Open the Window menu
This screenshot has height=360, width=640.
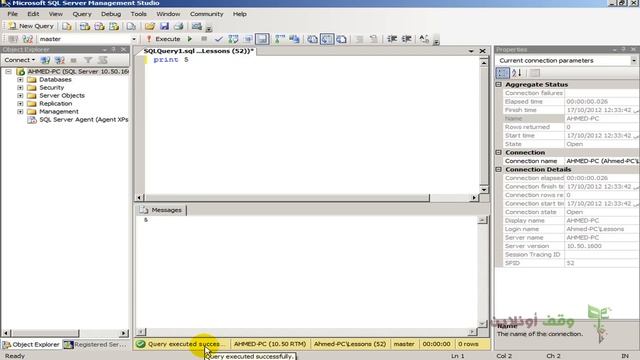coord(168,14)
